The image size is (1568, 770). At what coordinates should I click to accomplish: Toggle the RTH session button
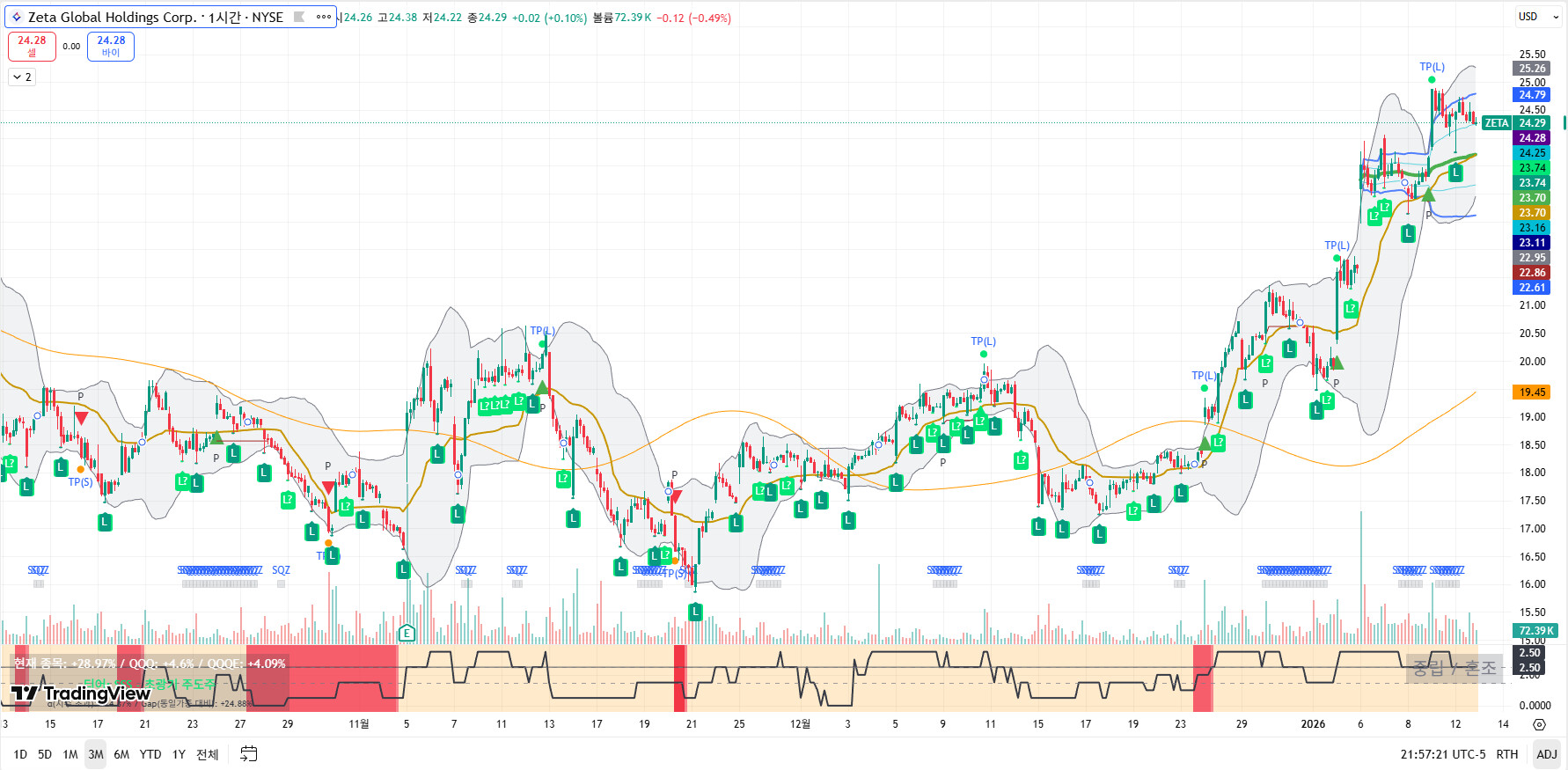(x=1507, y=754)
